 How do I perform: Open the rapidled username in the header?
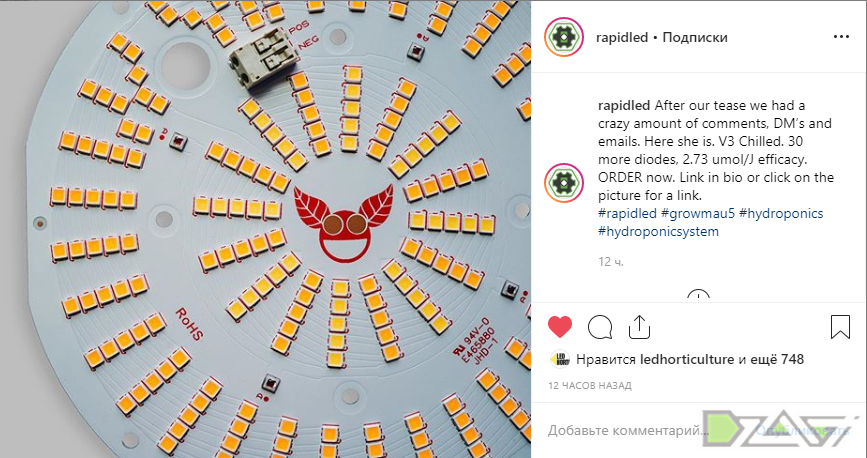(x=622, y=38)
